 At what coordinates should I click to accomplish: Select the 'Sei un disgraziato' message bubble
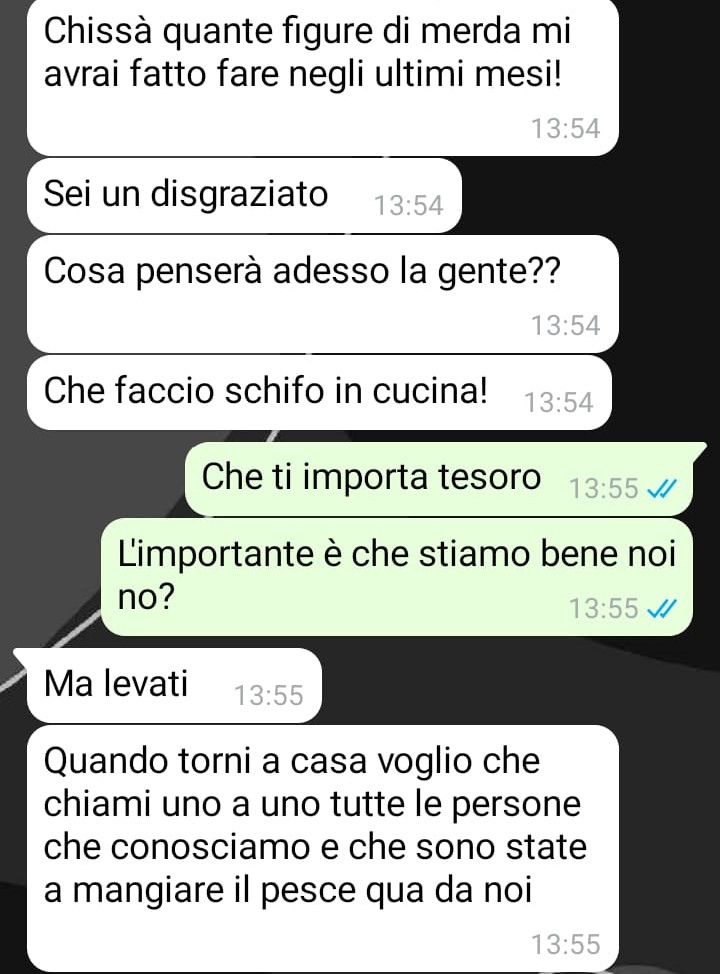pyautogui.click(x=244, y=196)
